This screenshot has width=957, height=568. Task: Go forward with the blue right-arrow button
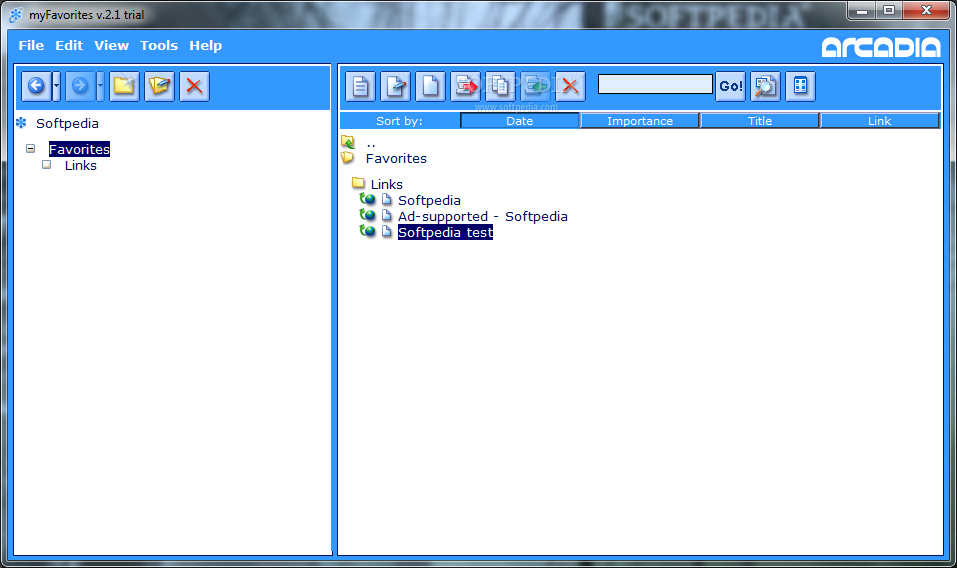[x=80, y=86]
